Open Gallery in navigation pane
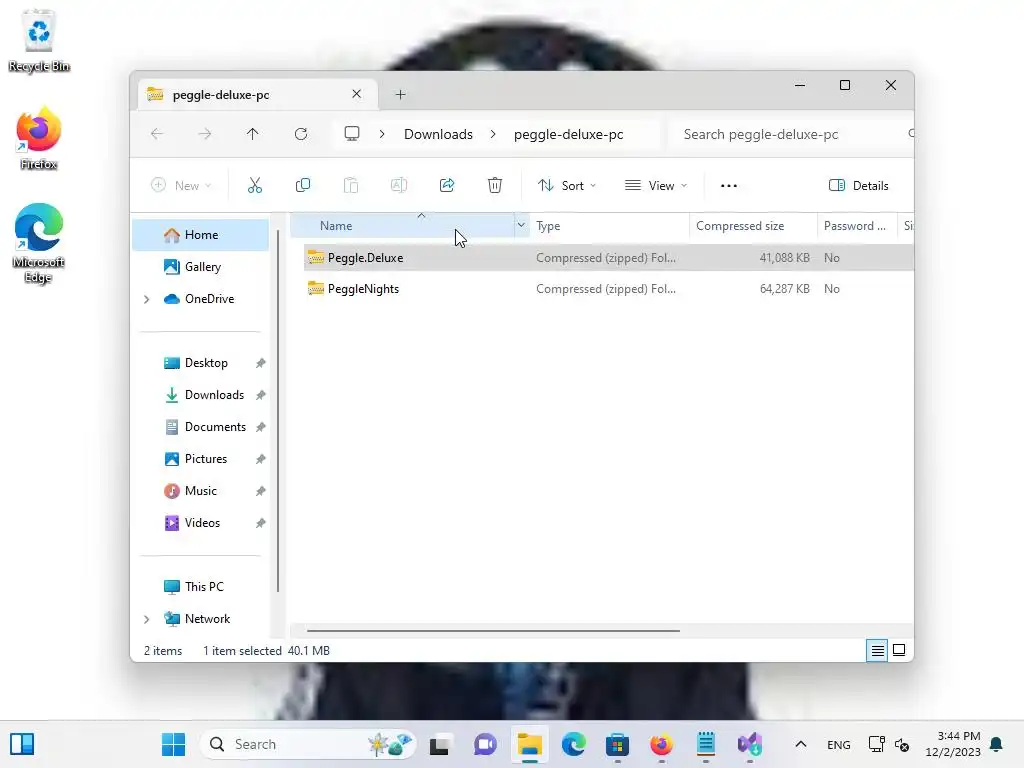The height and width of the screenshot is (768, 1024). [201, 266]
